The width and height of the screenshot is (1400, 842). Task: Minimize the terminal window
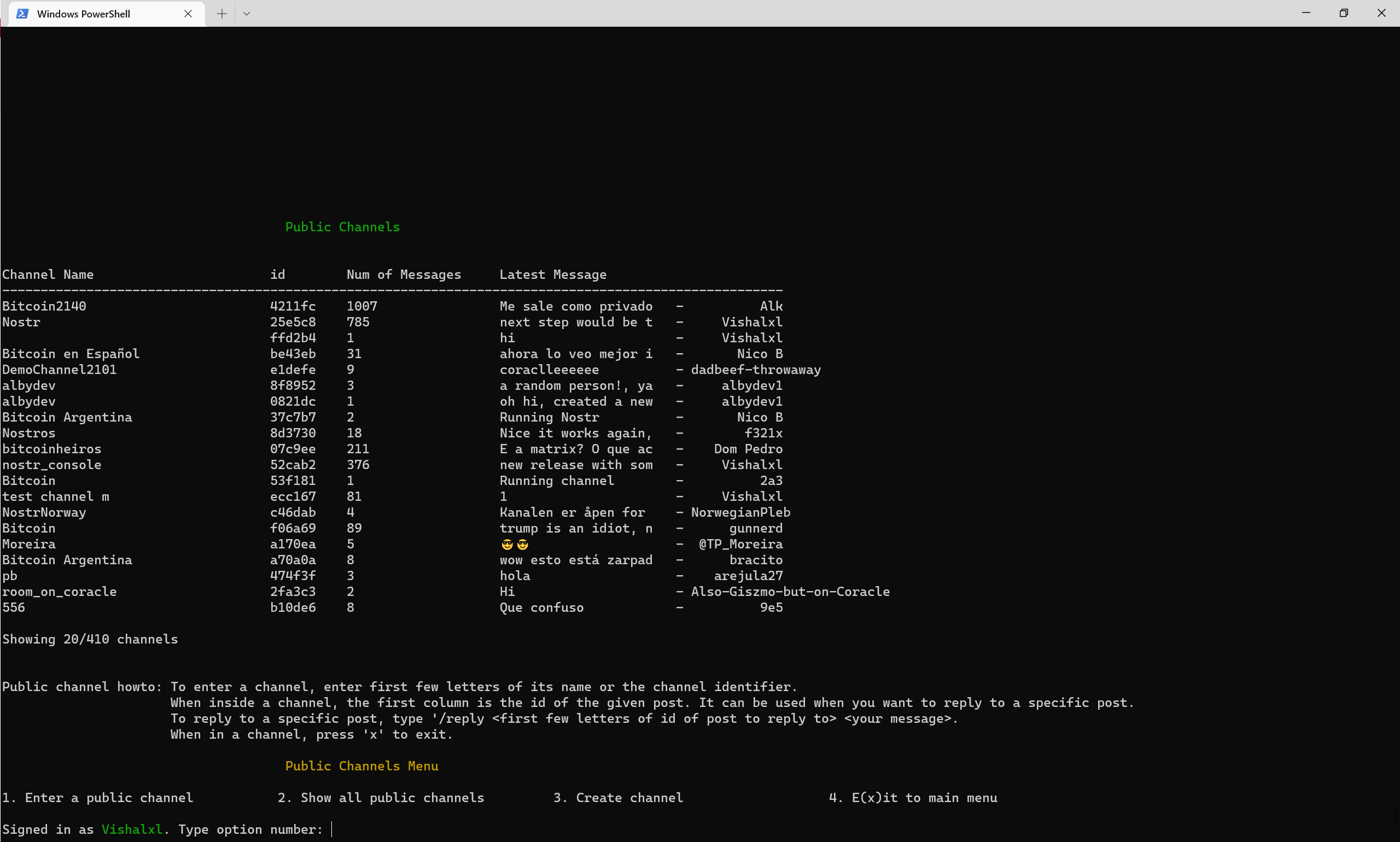click(x=1306, y=13)
